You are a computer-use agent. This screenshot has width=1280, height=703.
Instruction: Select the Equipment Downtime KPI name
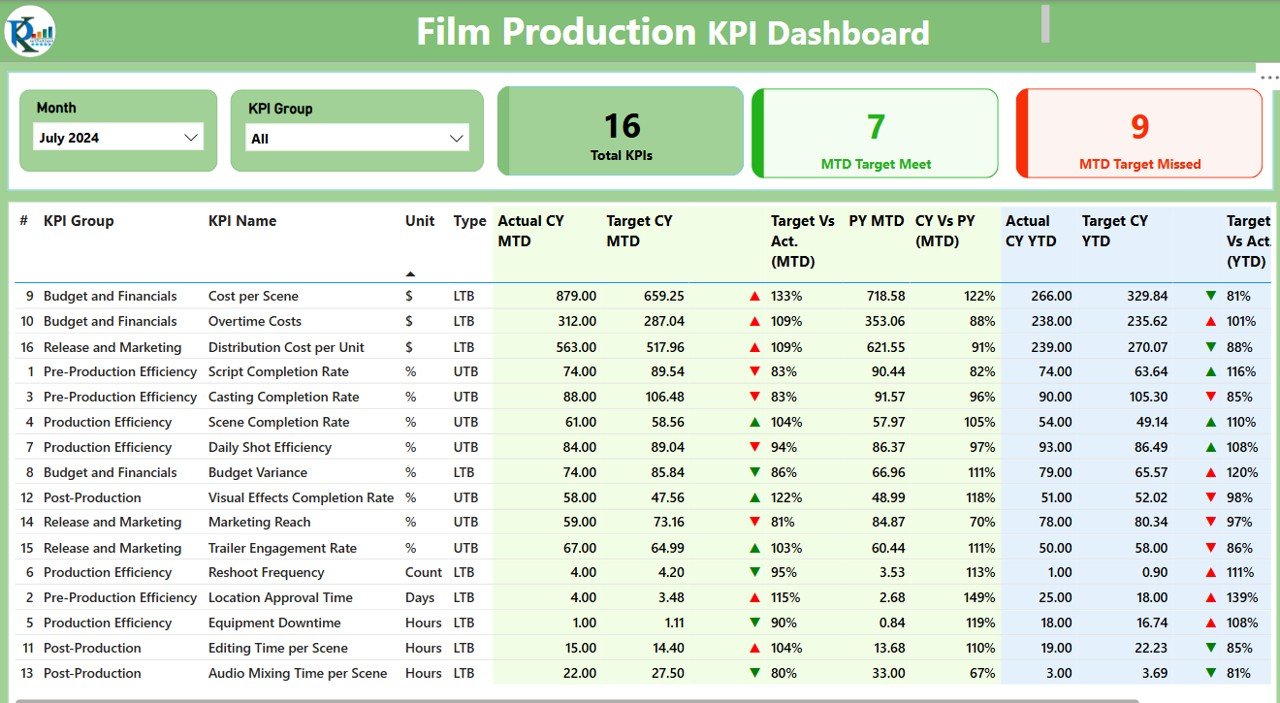tap(274, 623)
